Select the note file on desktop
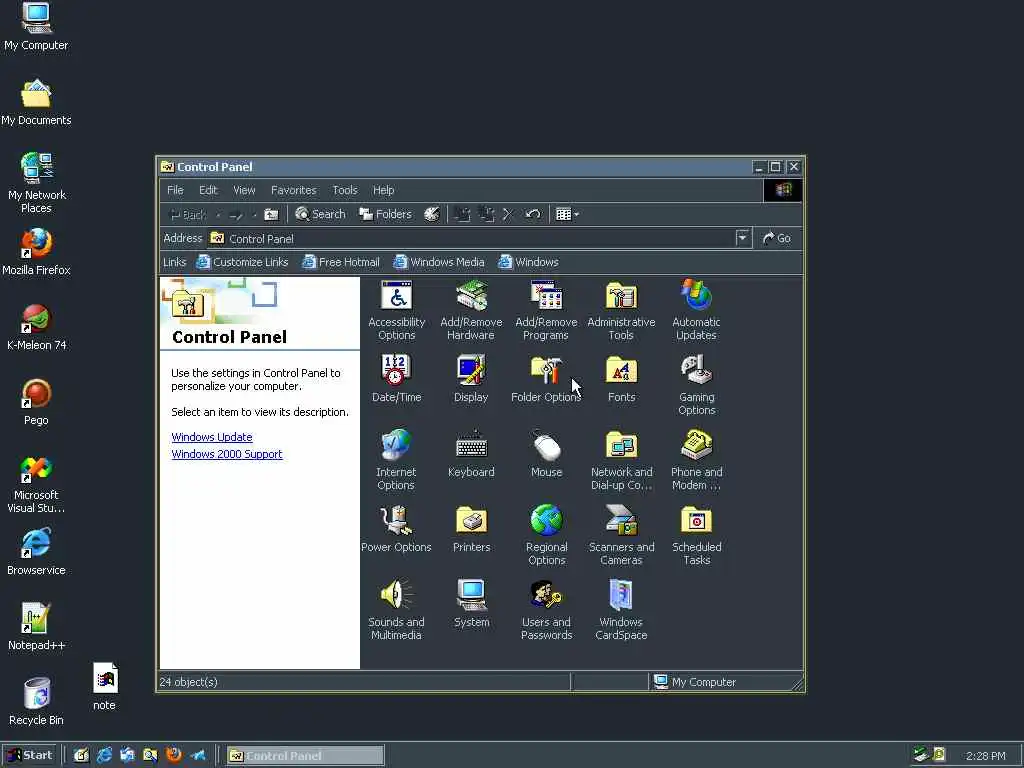Image resolution: width=1024 pixels, height=768 pixels. click(104, 687)
